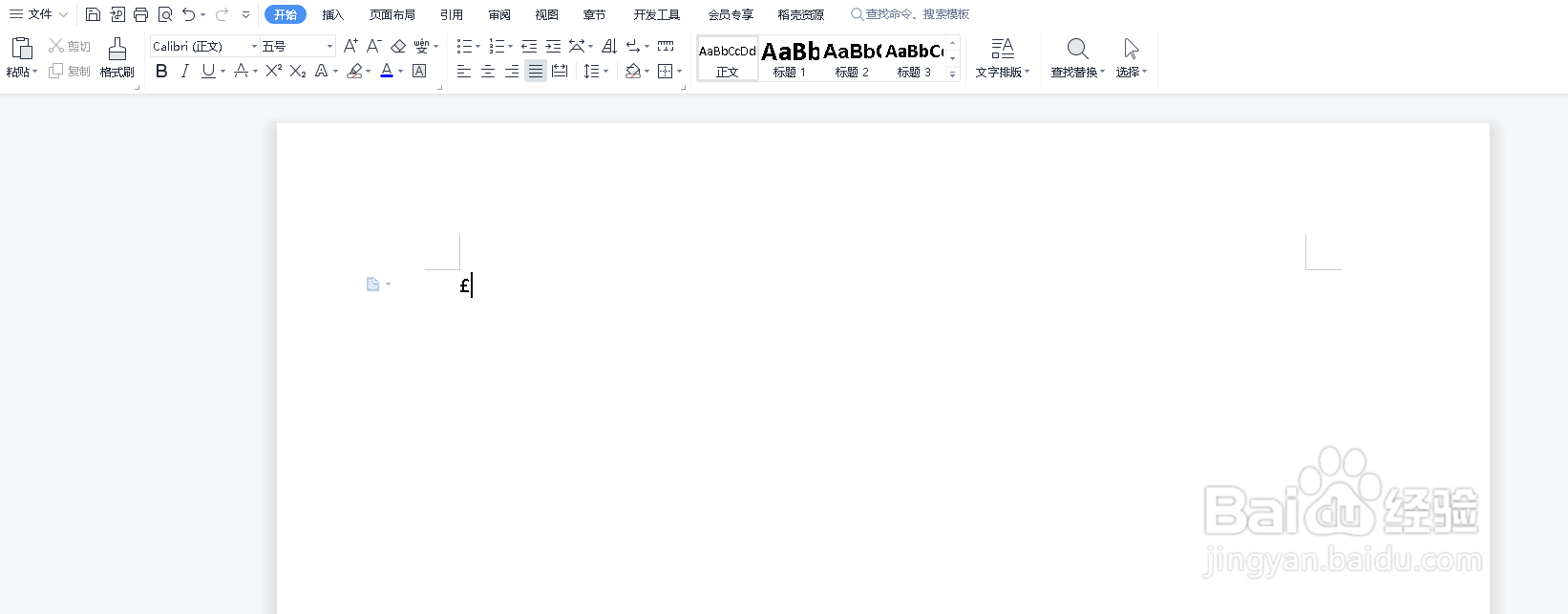Image resolution: width=1568 pixels, height=614 pixels.
Task: Click the Print icon in quick access toolbar
Action: pyautogui.click(x=141, y=14)
